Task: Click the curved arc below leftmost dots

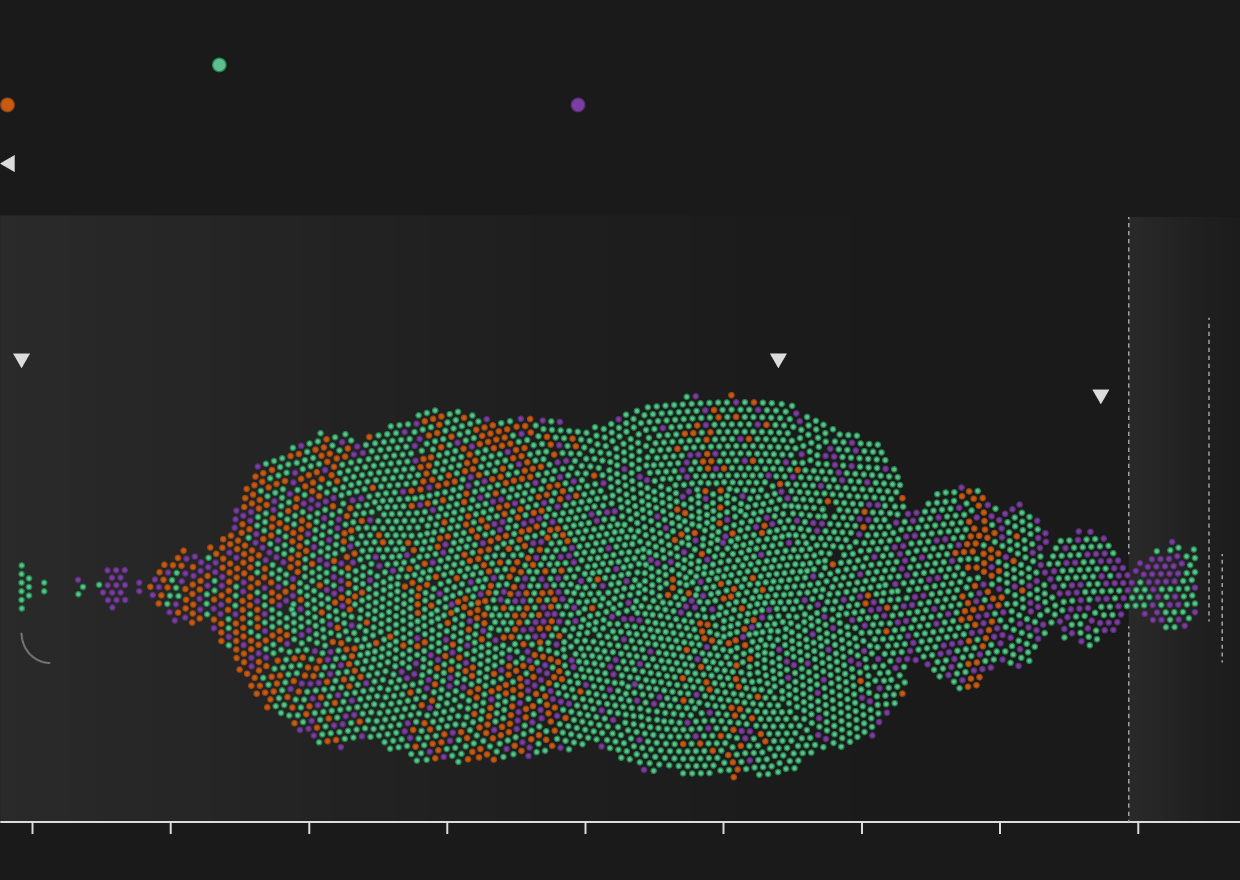Action: point(30,652)
